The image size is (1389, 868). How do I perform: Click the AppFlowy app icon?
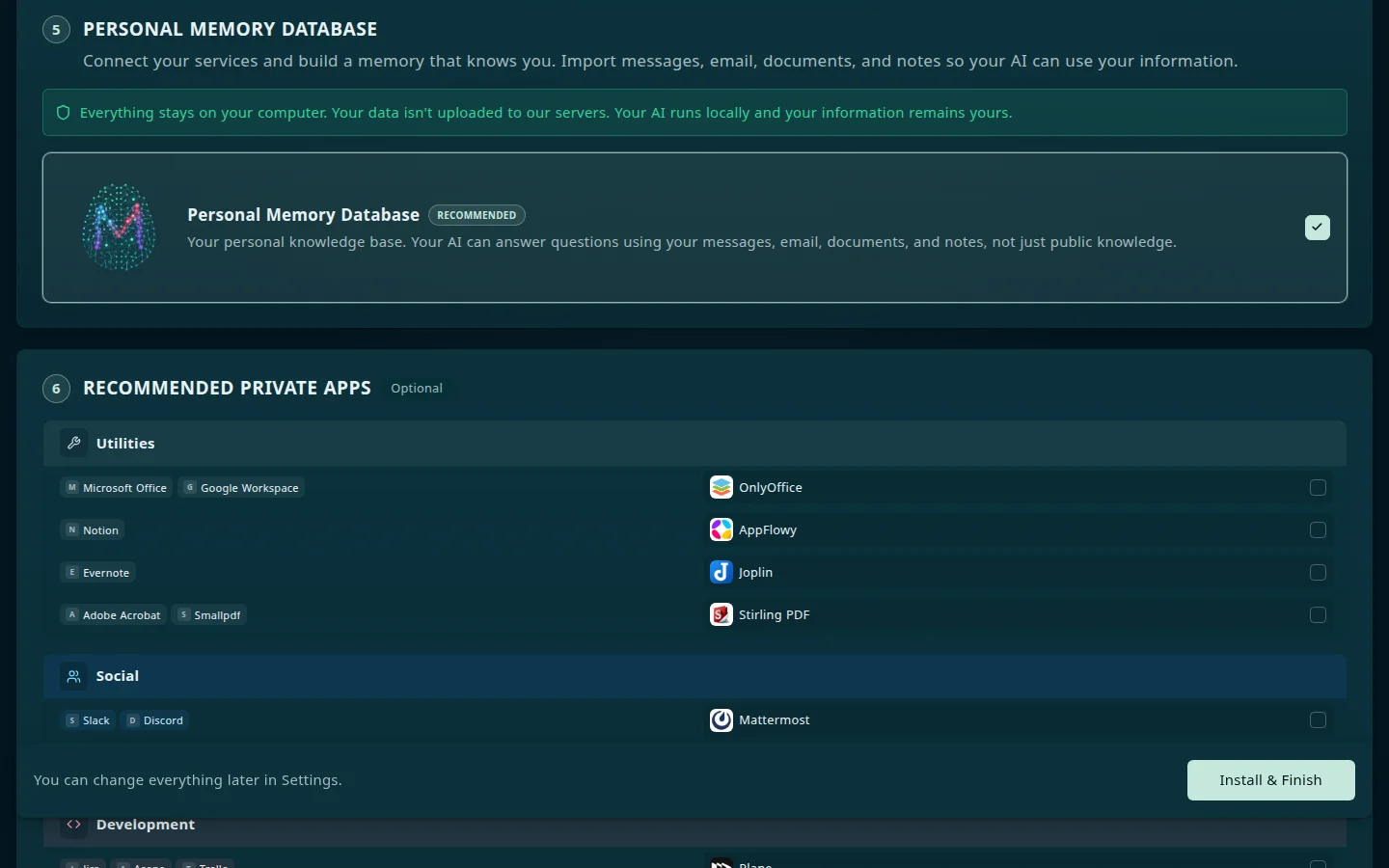coord(722,530)
